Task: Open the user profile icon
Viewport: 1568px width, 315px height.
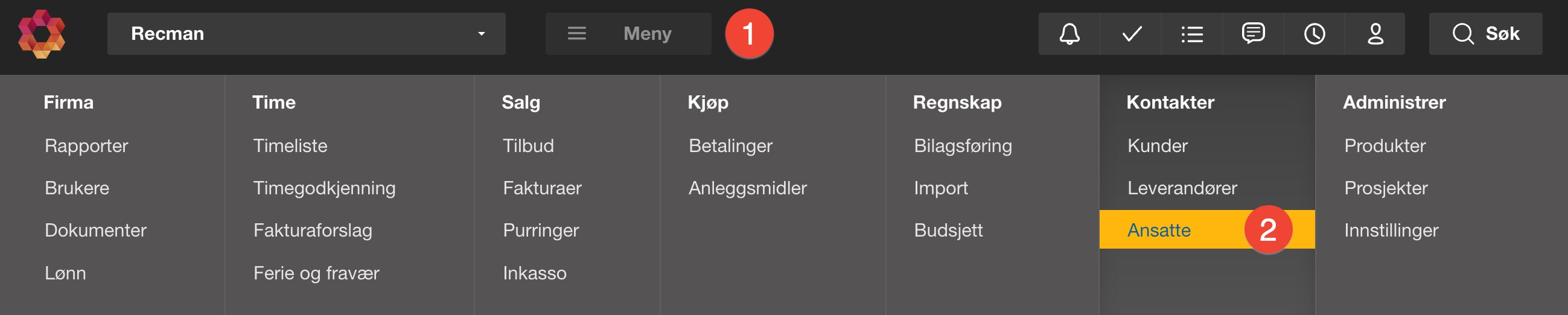Action: [1375, 34]
